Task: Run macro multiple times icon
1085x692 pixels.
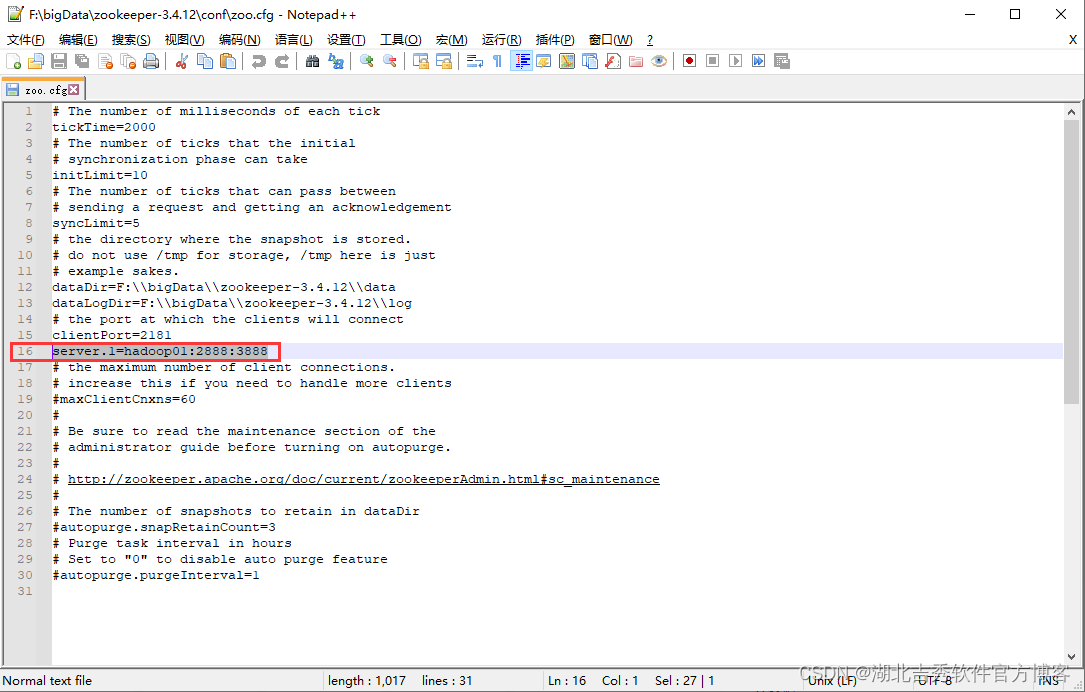Action: [758, 62]
